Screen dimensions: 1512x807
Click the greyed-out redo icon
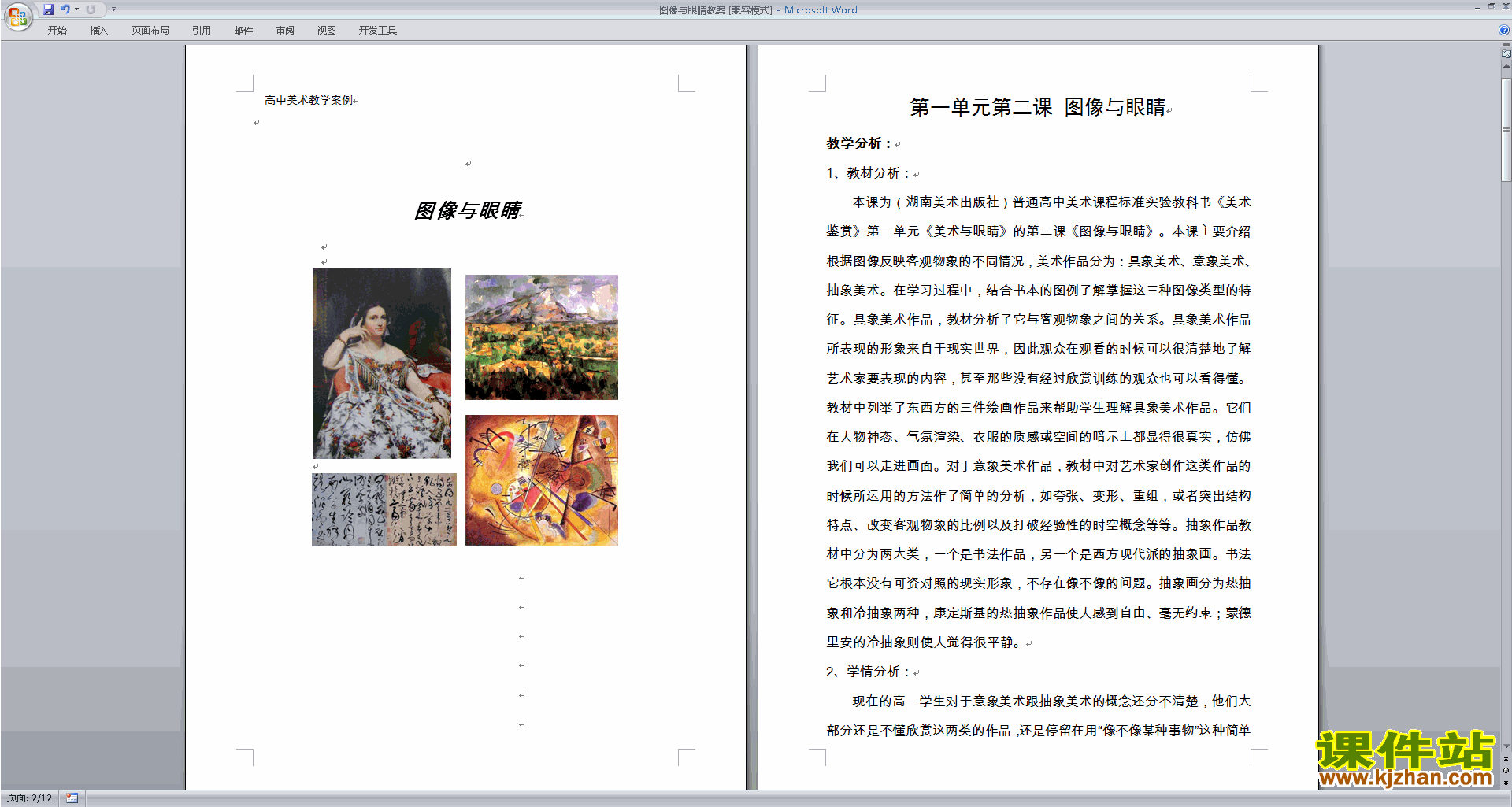[x=91, y=9]
